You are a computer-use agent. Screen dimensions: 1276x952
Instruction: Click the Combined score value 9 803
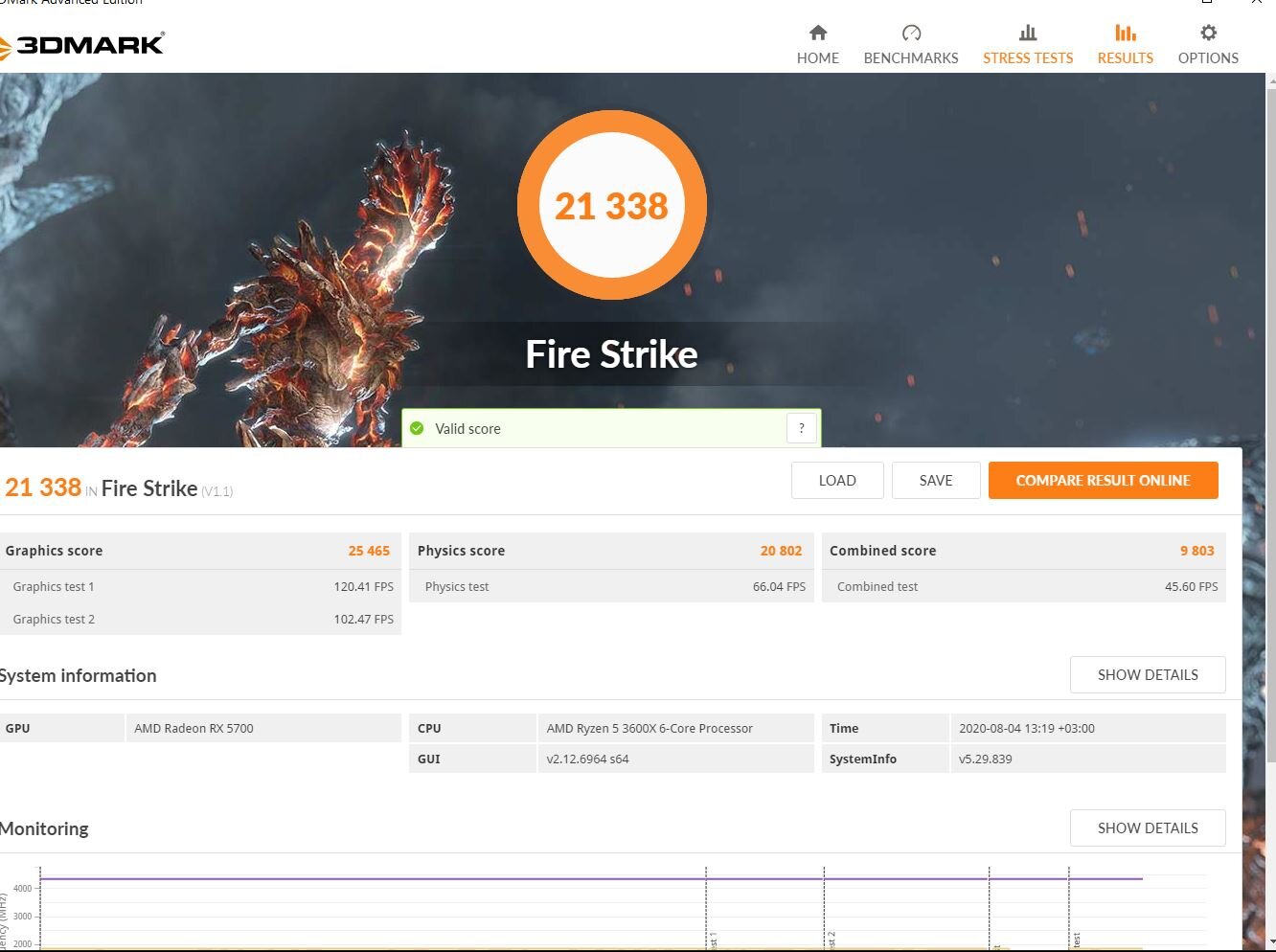[x=1196, y=551]
